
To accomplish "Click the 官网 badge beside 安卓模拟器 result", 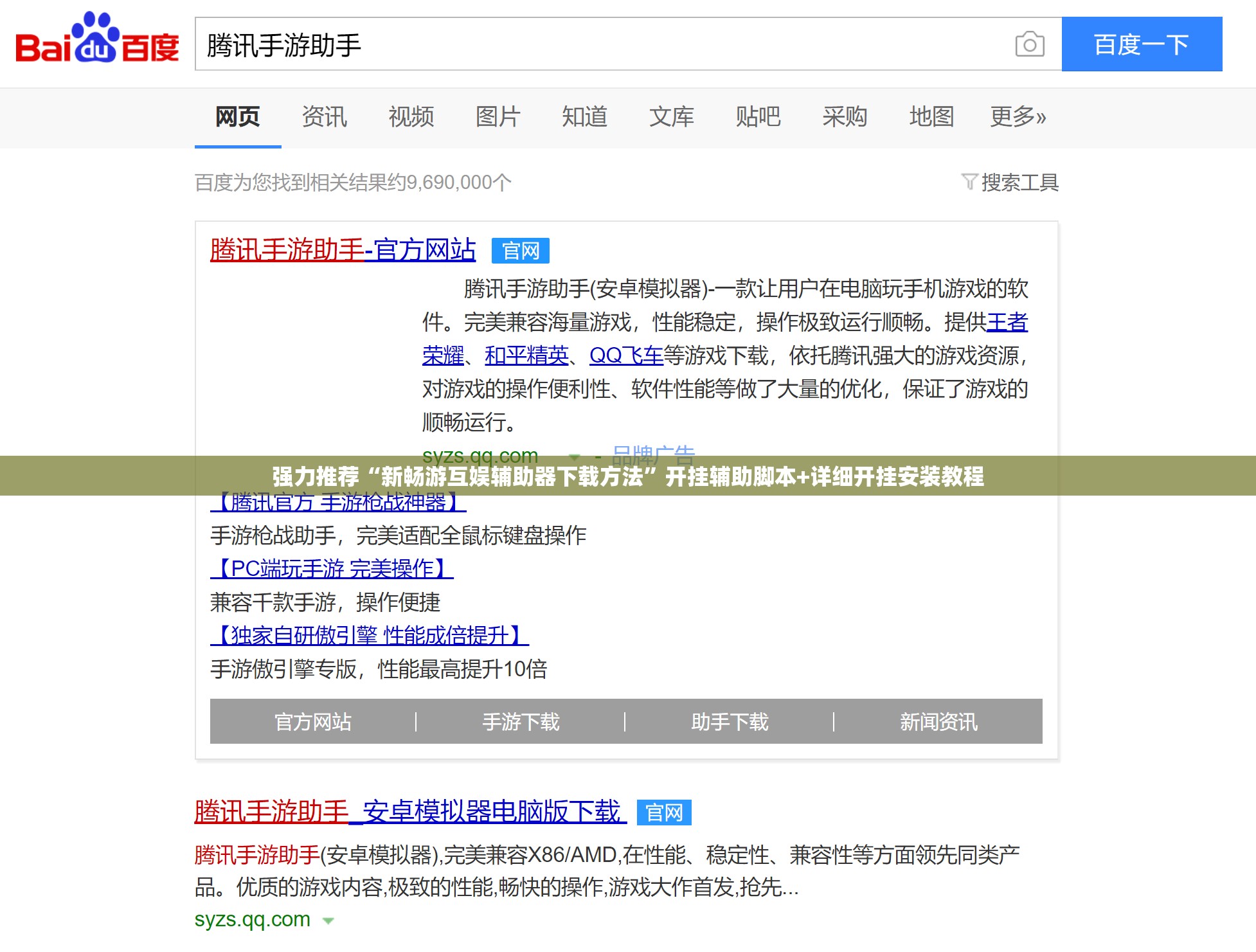I will pos(664,813).
